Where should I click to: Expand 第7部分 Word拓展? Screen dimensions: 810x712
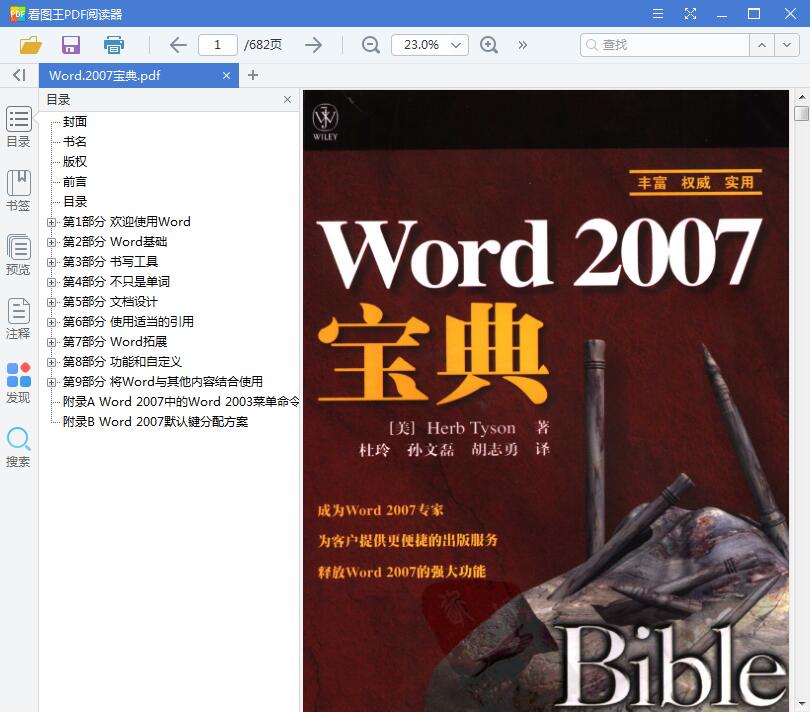(51, 342)
